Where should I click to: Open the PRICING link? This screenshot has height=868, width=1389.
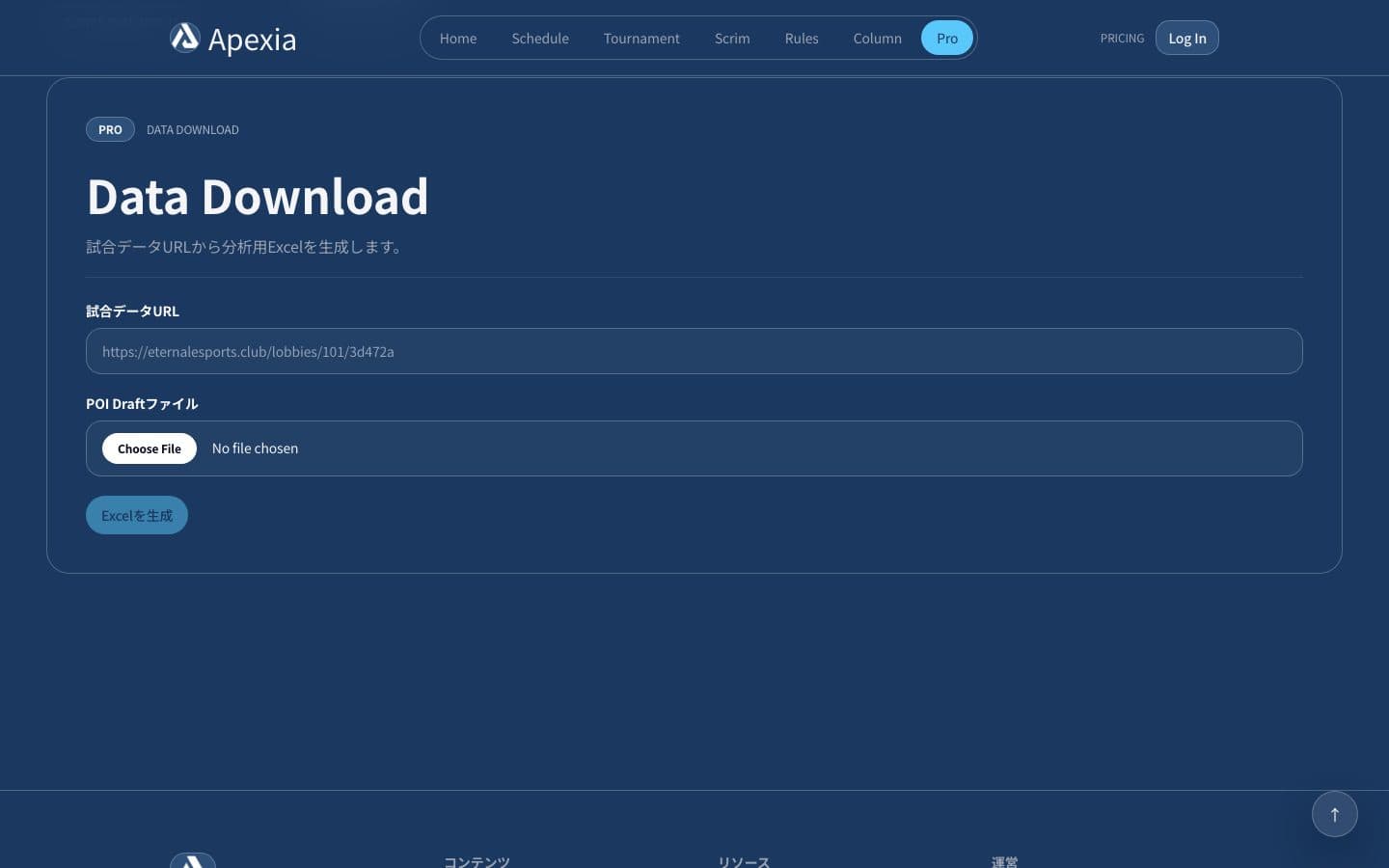[x=1122, y=39]
